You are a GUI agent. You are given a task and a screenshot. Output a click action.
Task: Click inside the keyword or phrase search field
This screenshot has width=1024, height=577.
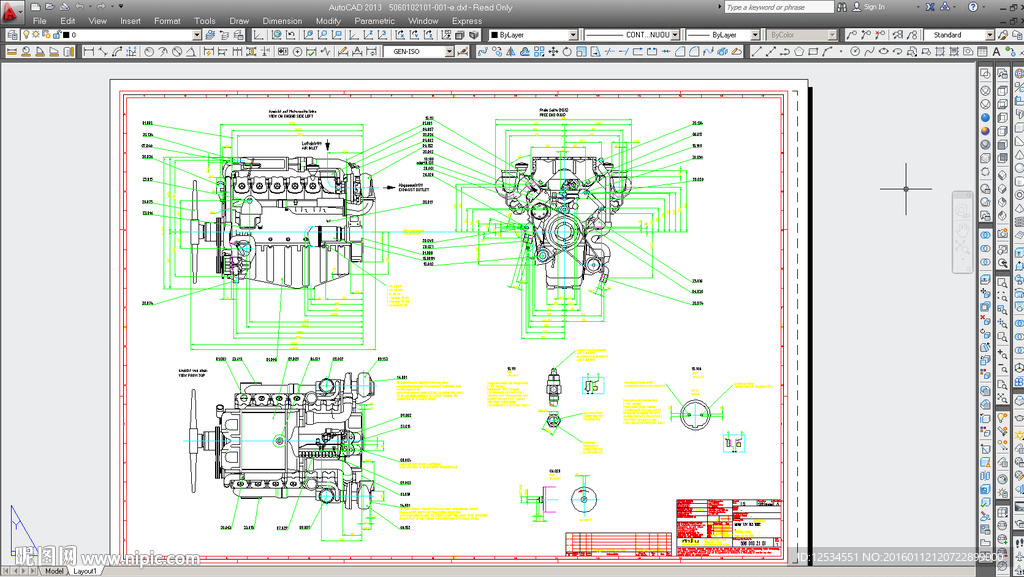point(778,7)
